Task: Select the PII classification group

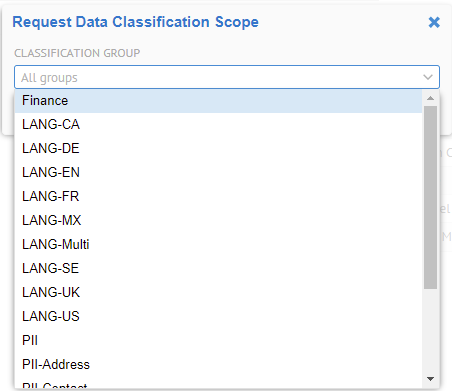Action: point(218,341)
